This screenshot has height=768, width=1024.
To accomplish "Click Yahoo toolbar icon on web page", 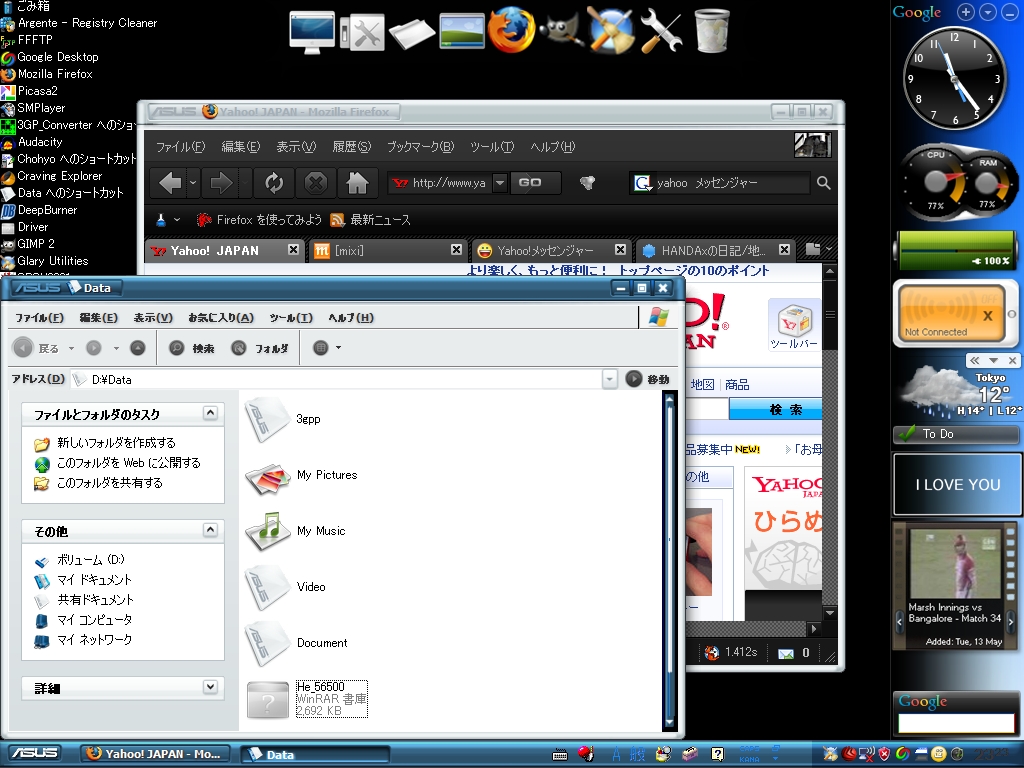I will click(794, 325).
